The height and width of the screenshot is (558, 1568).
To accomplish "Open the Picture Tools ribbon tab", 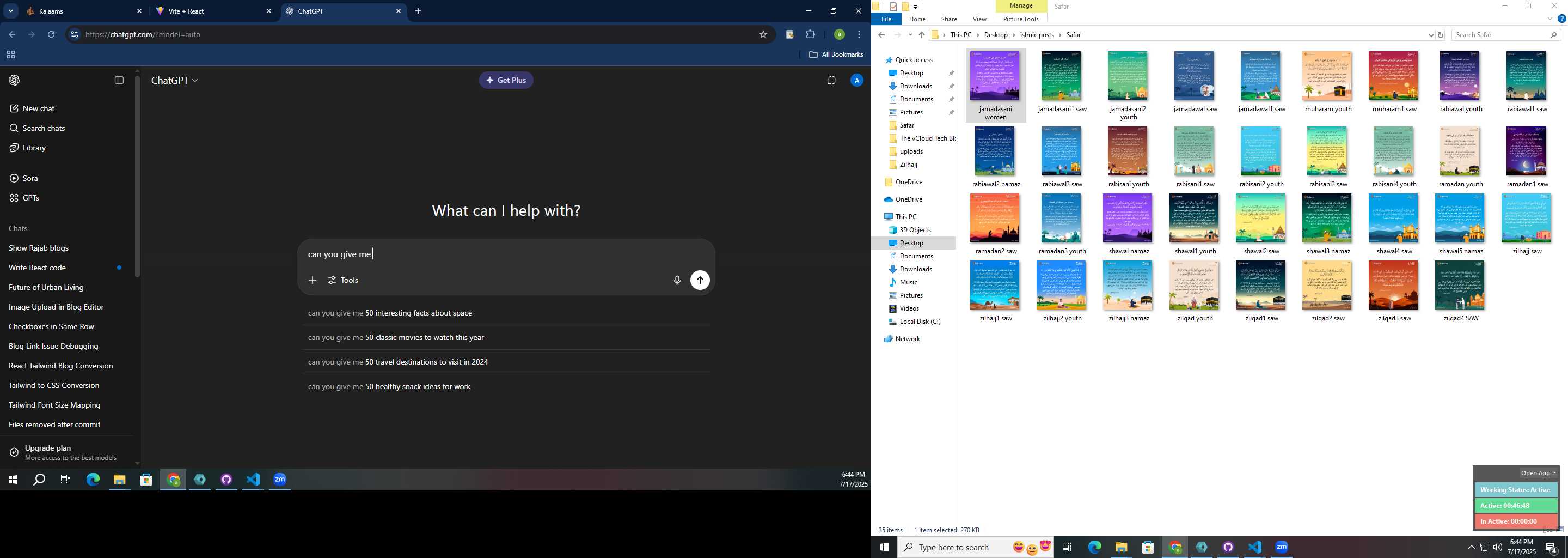I will pyautogui.click(x=1021, y=19).
